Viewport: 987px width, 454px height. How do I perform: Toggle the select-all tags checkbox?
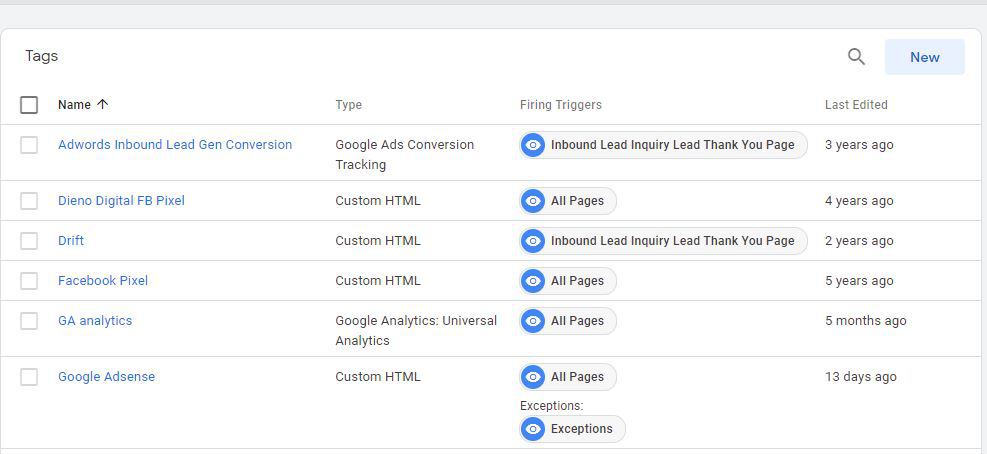pos(29,105)
